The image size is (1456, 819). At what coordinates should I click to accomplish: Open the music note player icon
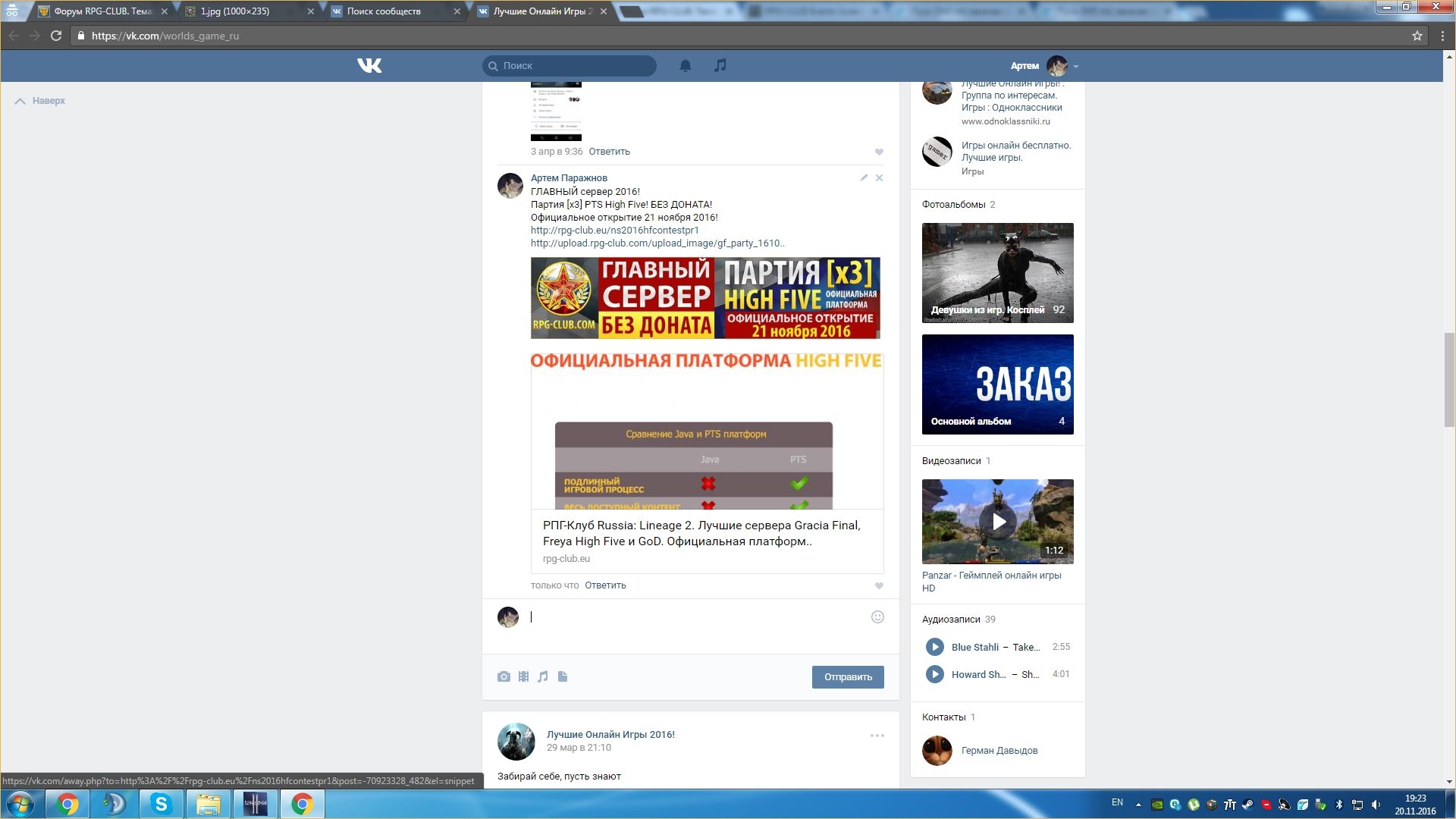tap(720, 66)
